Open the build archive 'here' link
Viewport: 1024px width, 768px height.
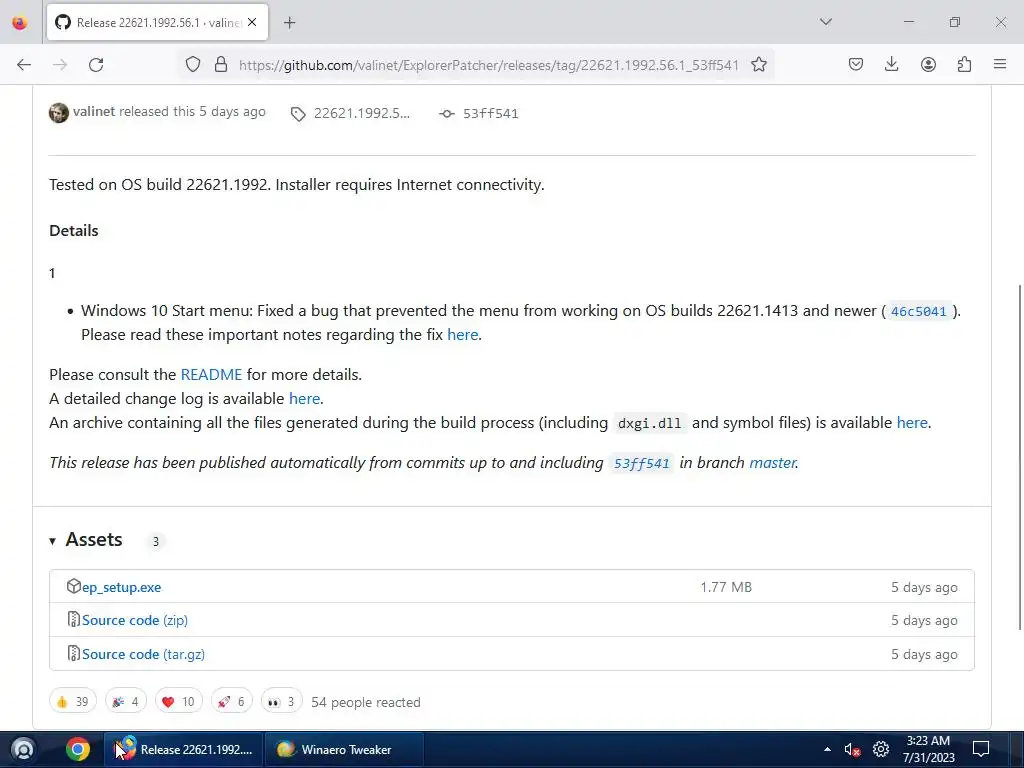[x=912, y=423]
